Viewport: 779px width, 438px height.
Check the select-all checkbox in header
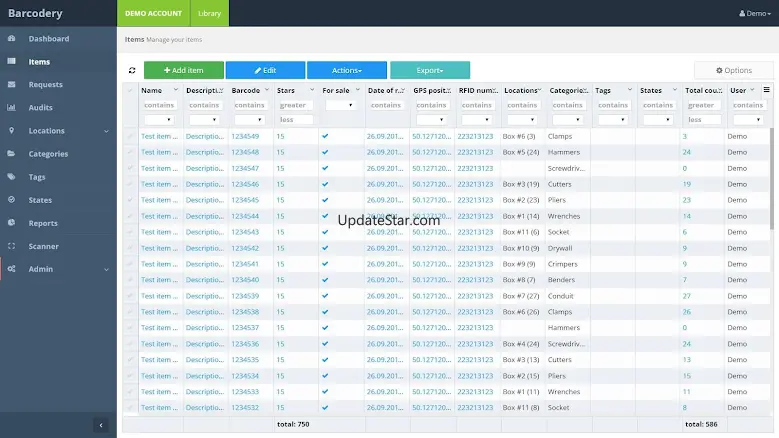tap(130, 90)
